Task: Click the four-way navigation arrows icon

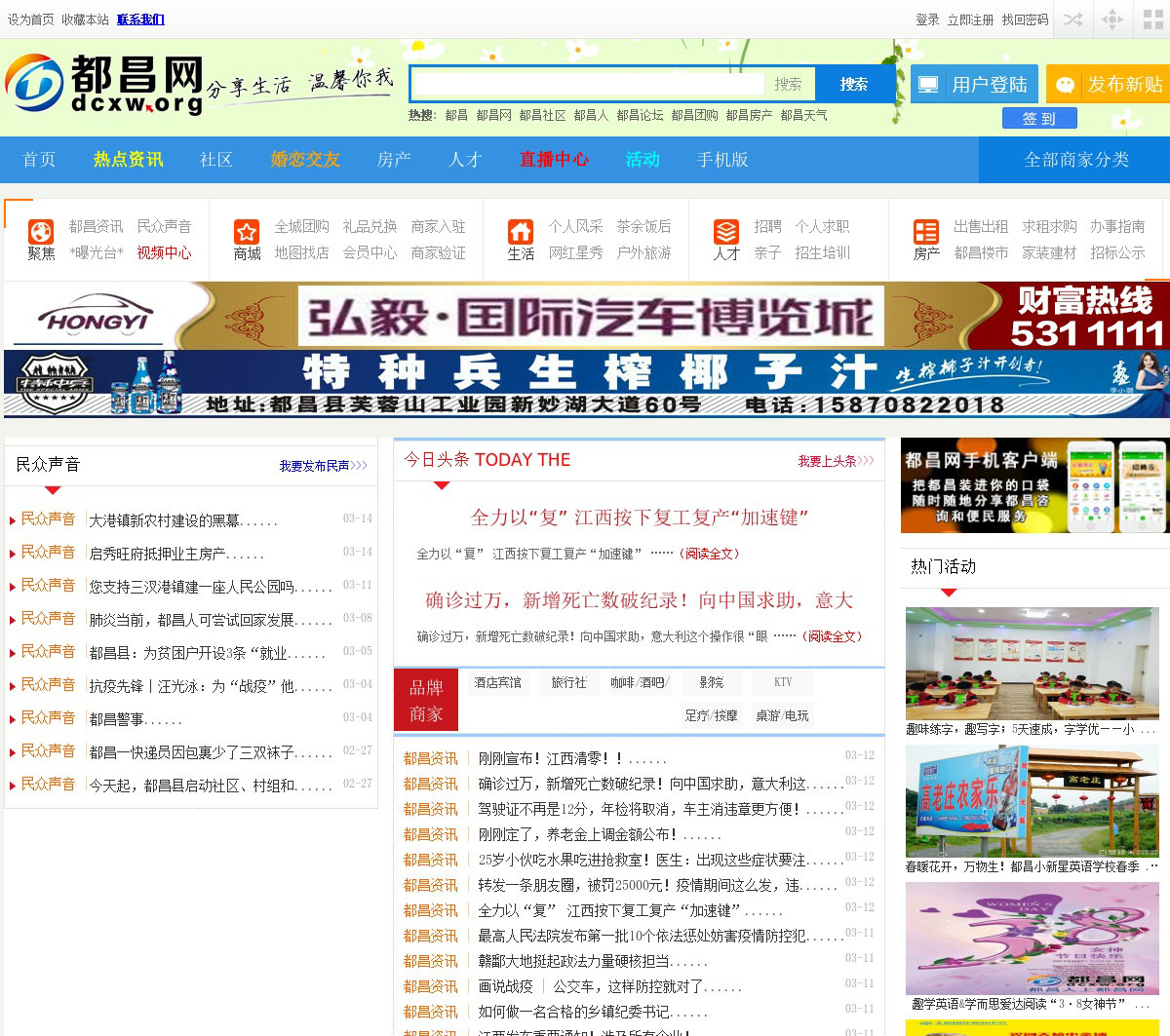Action: (x=1112, y=19)
